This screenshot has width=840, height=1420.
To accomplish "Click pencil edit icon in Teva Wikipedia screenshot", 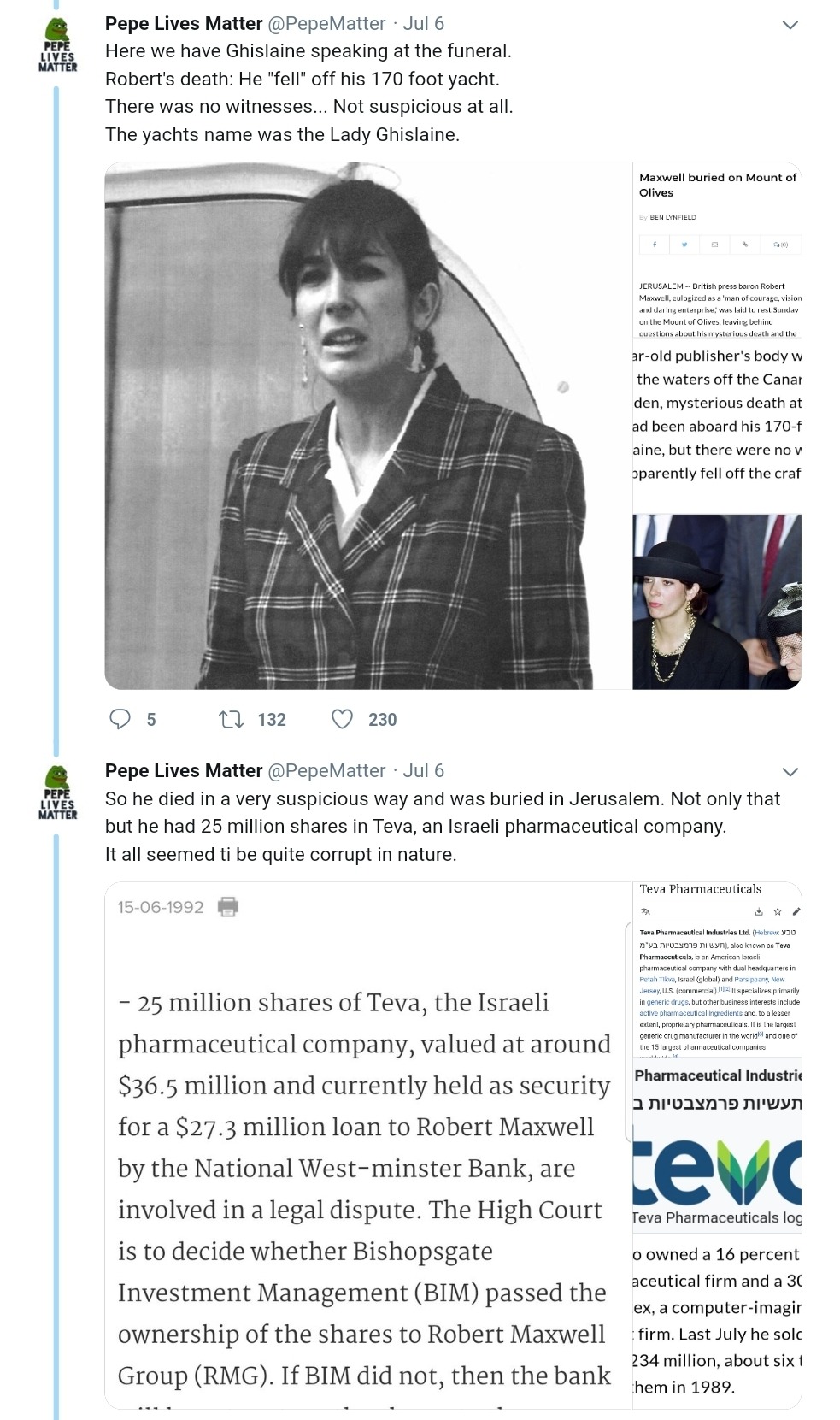I will point(796,911).
